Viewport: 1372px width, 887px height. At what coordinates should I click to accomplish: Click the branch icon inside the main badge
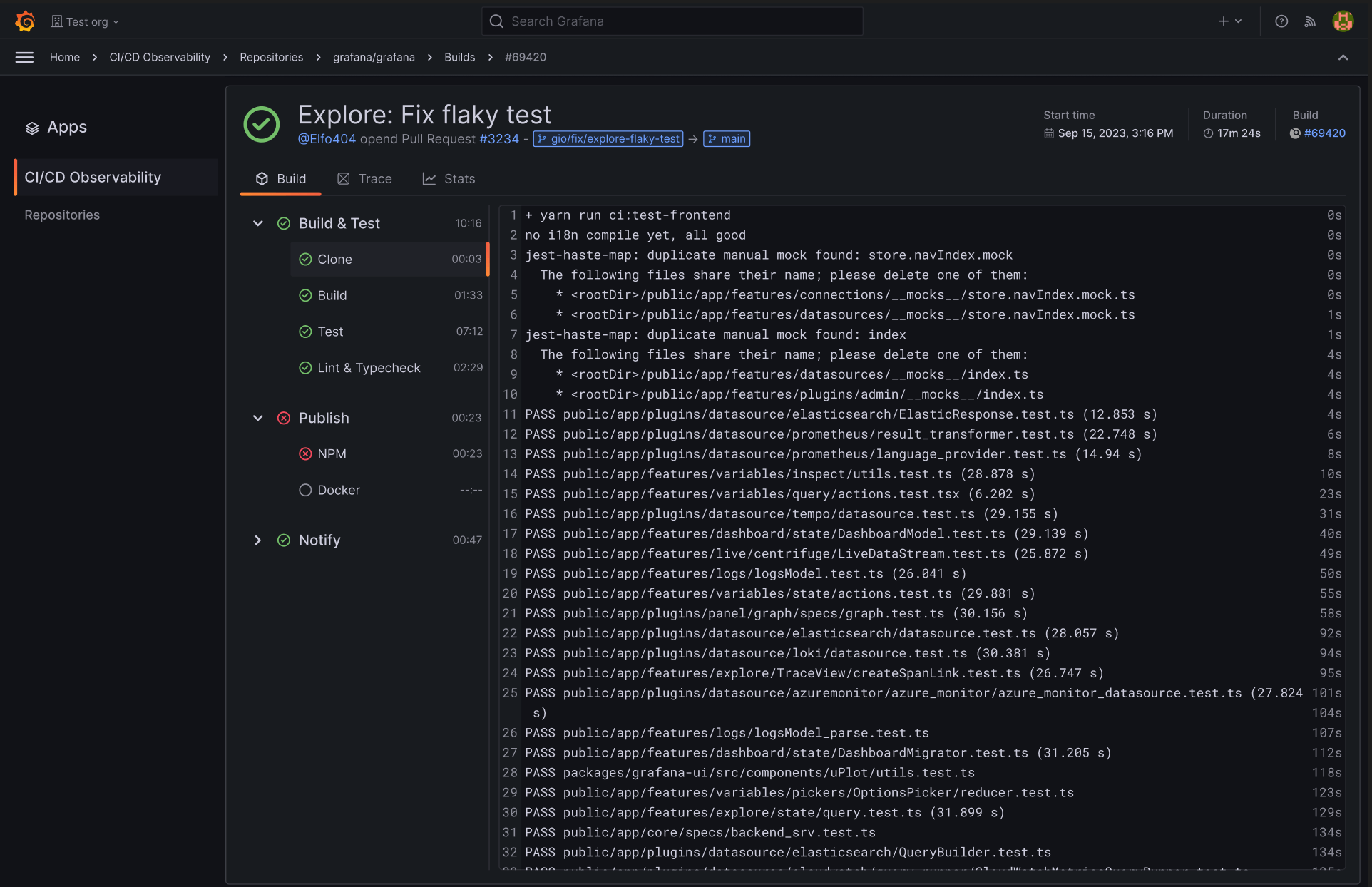(712, 139)
